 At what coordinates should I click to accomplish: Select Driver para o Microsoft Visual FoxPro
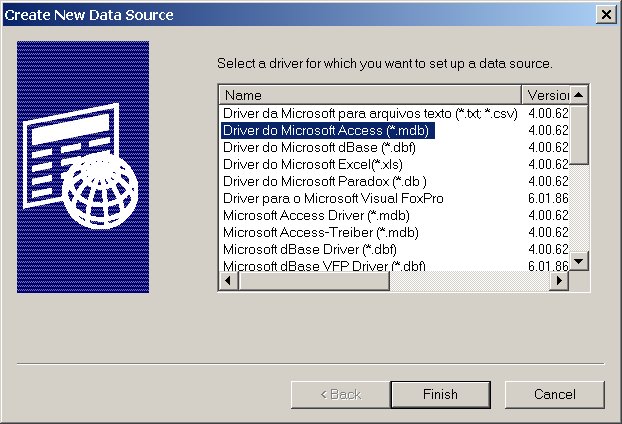coord(333,198)
